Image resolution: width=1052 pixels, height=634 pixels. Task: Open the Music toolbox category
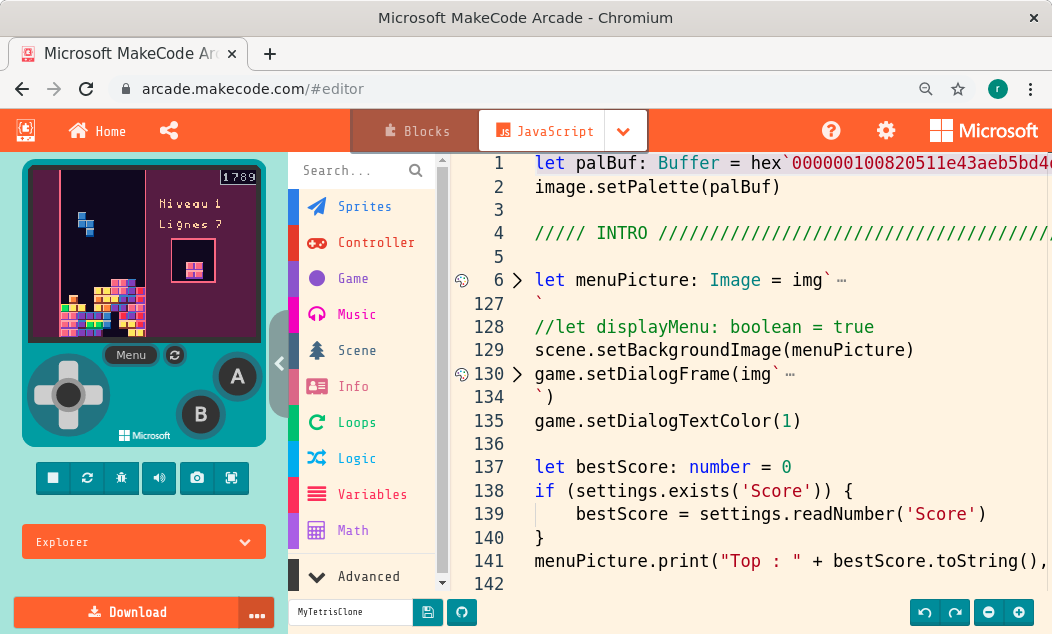coord(362,314)
